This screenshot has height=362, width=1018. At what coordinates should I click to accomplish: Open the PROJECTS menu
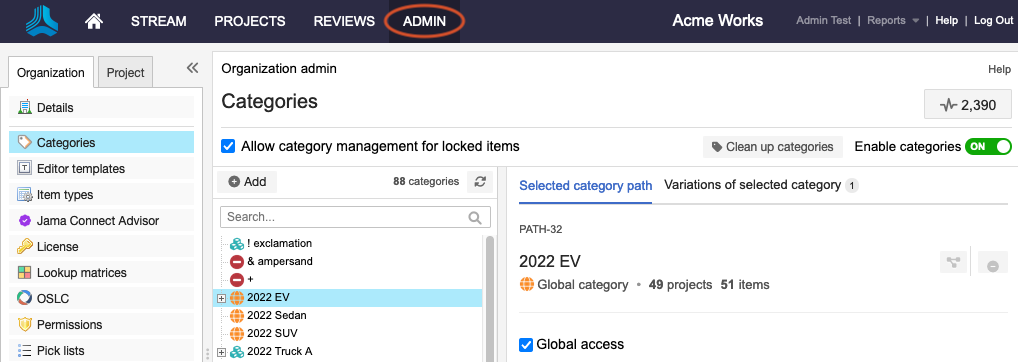click(250, 21)
